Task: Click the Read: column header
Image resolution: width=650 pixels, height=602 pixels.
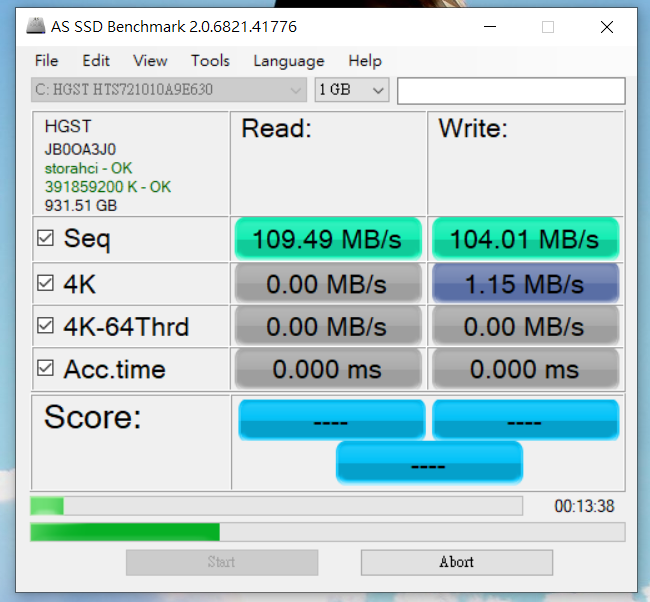Action: click(x=276, y=128)
